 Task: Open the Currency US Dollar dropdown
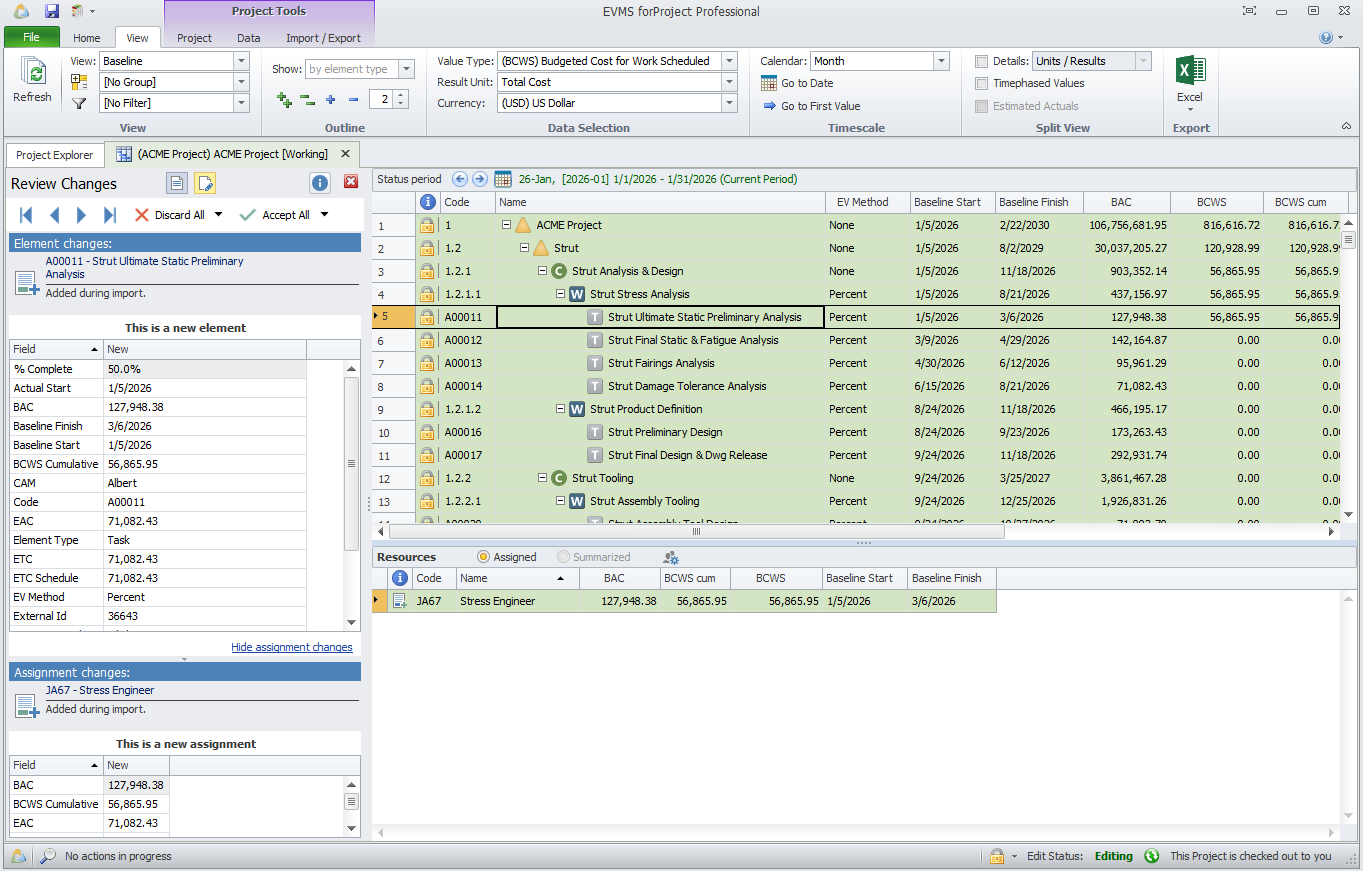[729, 103]
